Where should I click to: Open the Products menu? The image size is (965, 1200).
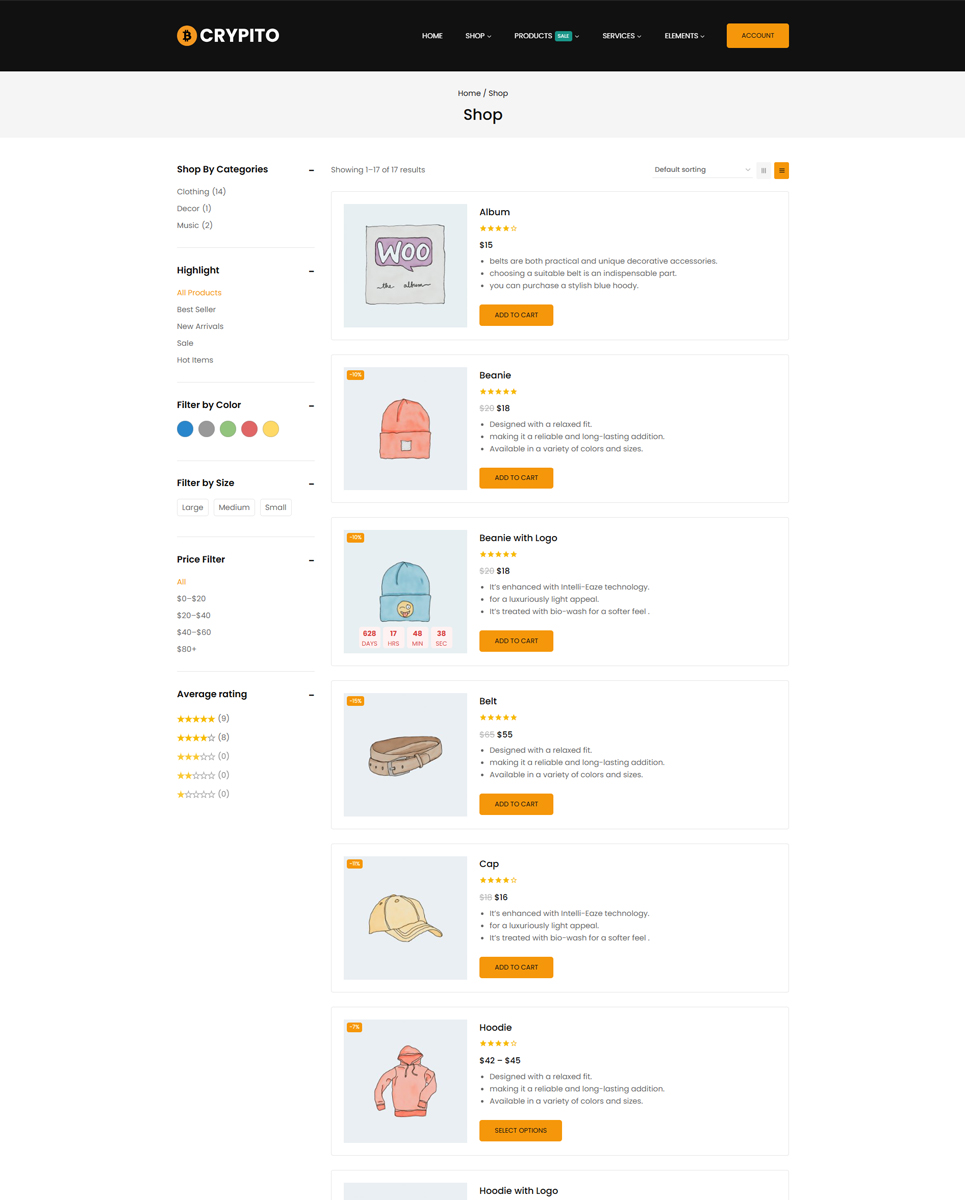(545, 36)
